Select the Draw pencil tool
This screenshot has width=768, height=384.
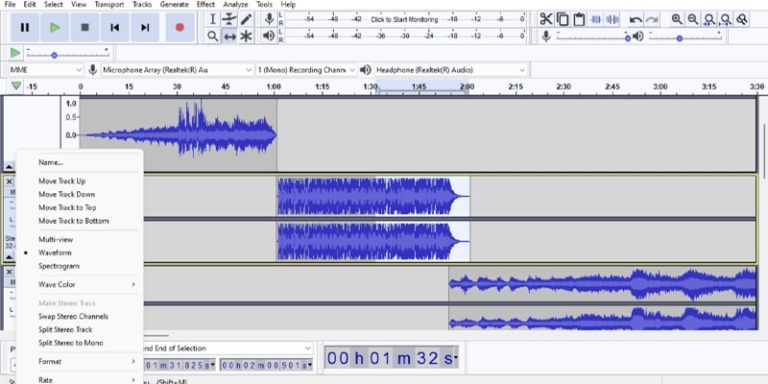(246, 19)
